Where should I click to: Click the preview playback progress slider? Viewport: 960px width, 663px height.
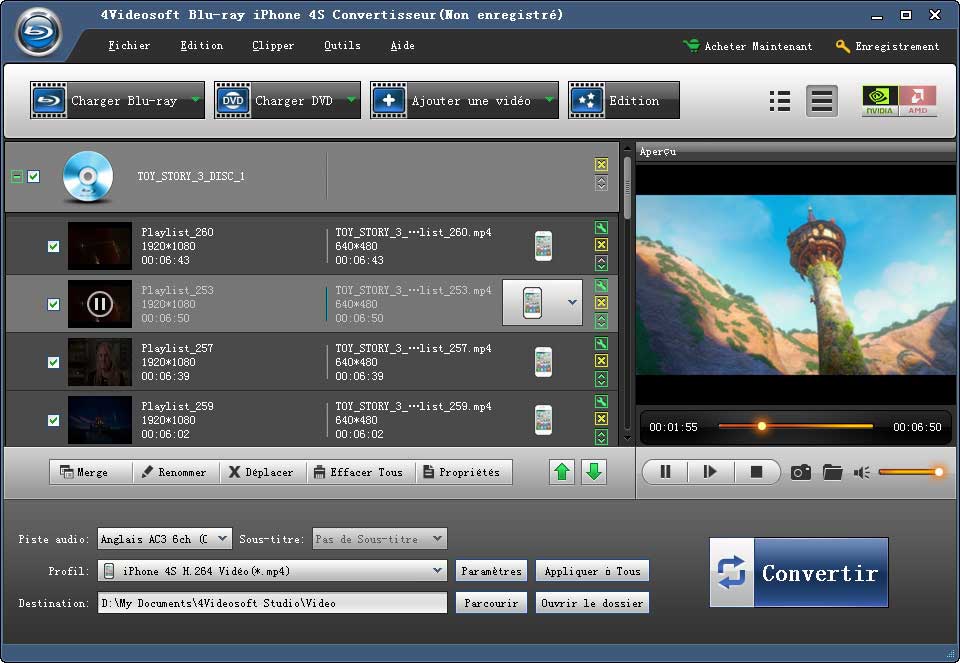pos(795,427)
